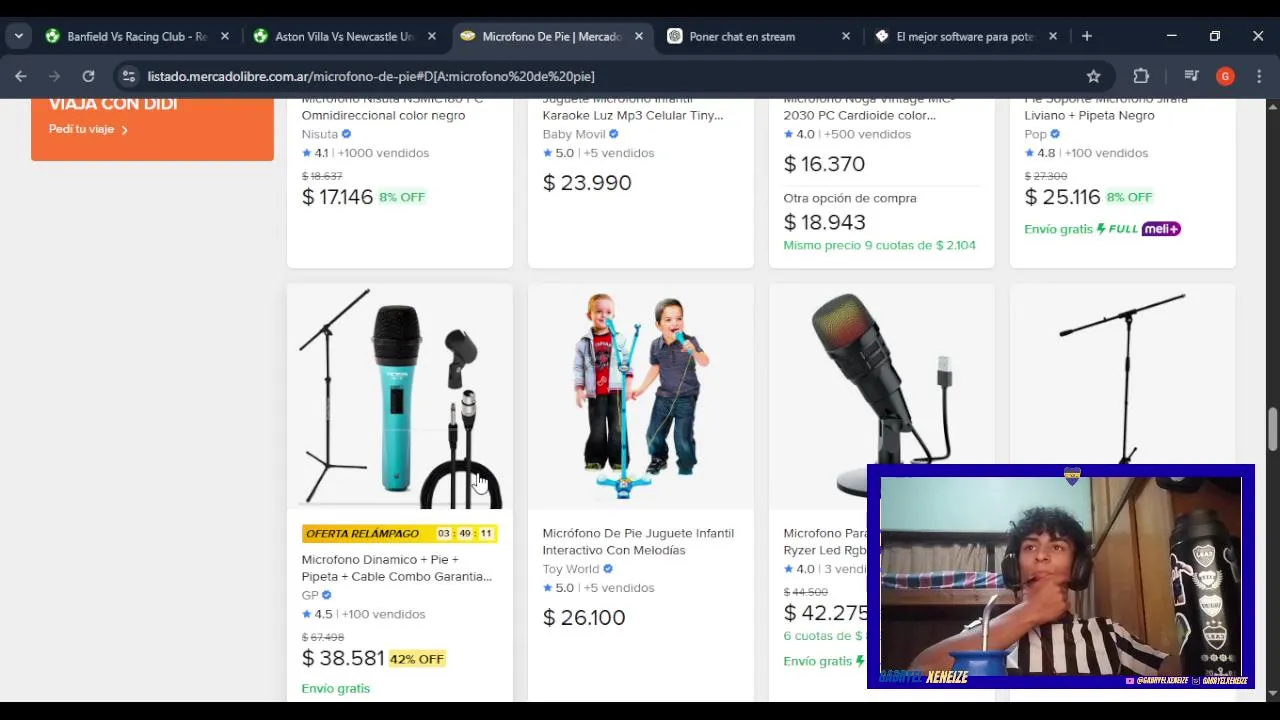Screen dimensions: 1280x720
Task: Click the FULL shipping badge
Action: tap(1117, 229)
